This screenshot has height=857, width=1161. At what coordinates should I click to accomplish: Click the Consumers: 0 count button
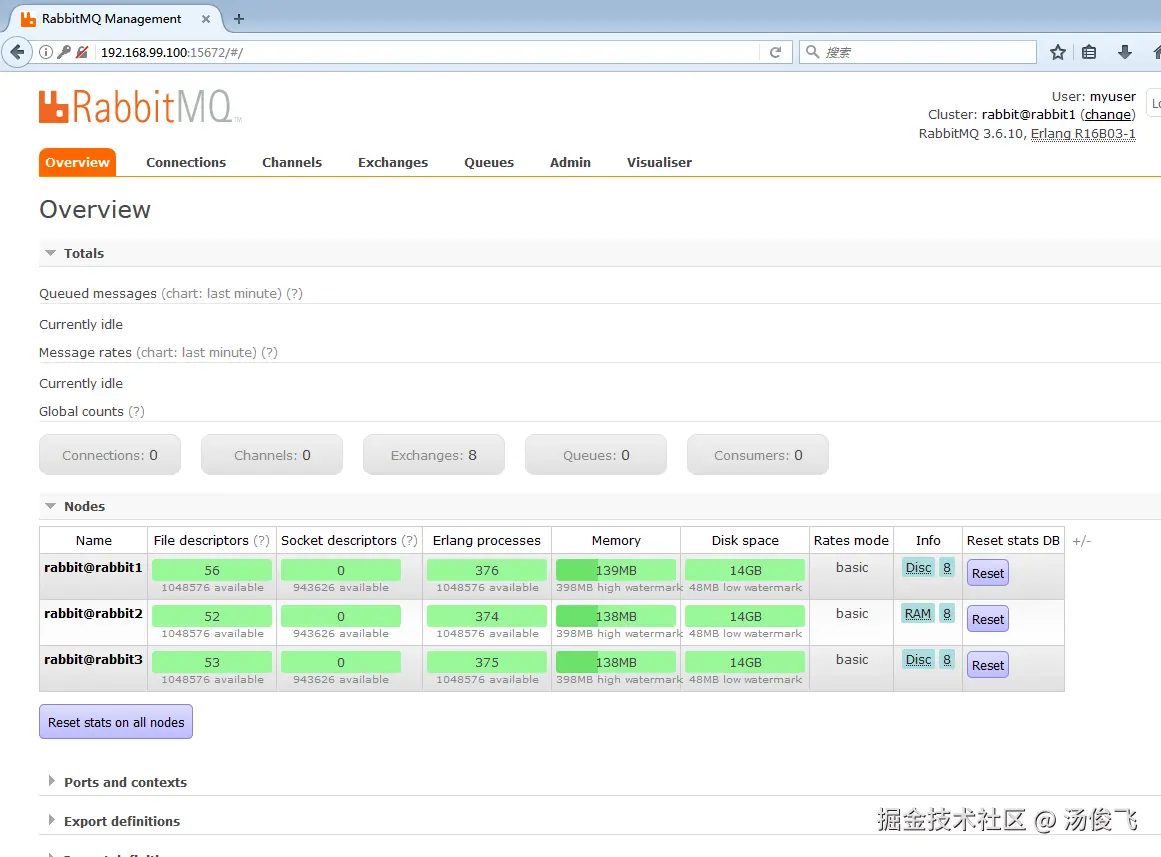click(x=757, y=455)
